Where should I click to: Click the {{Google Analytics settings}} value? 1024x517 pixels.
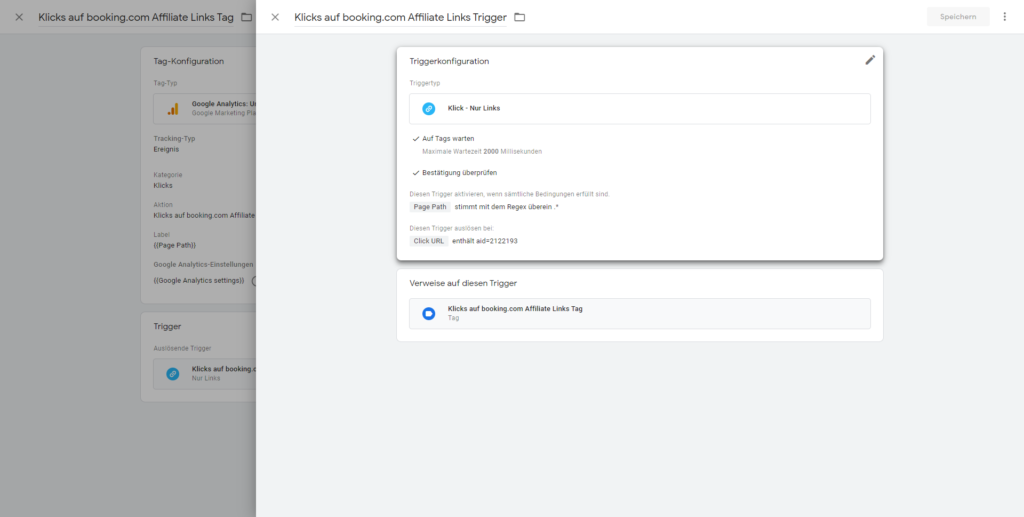(199, 281)
